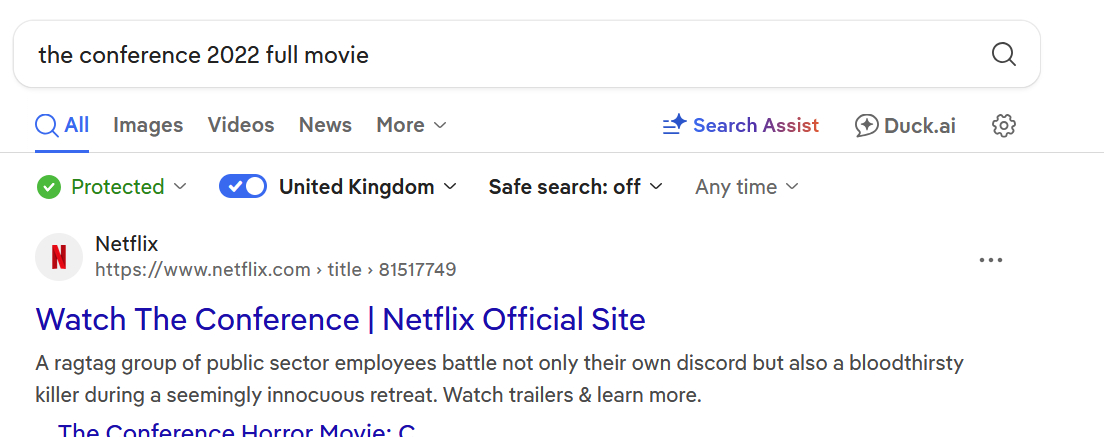Launch Duck.ai chat

905,125
